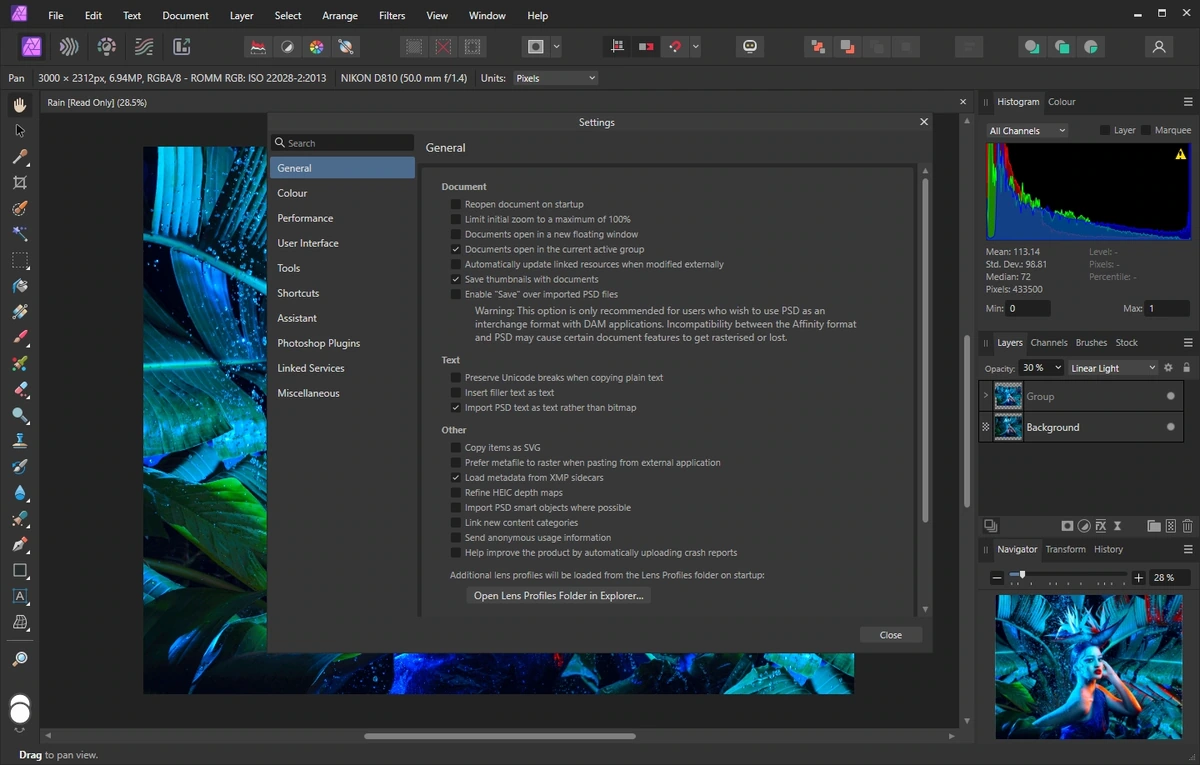This screenshot has height=765, width=1200.
Task: Apply Auto Levels from toolbar
Action: (258, 46)
